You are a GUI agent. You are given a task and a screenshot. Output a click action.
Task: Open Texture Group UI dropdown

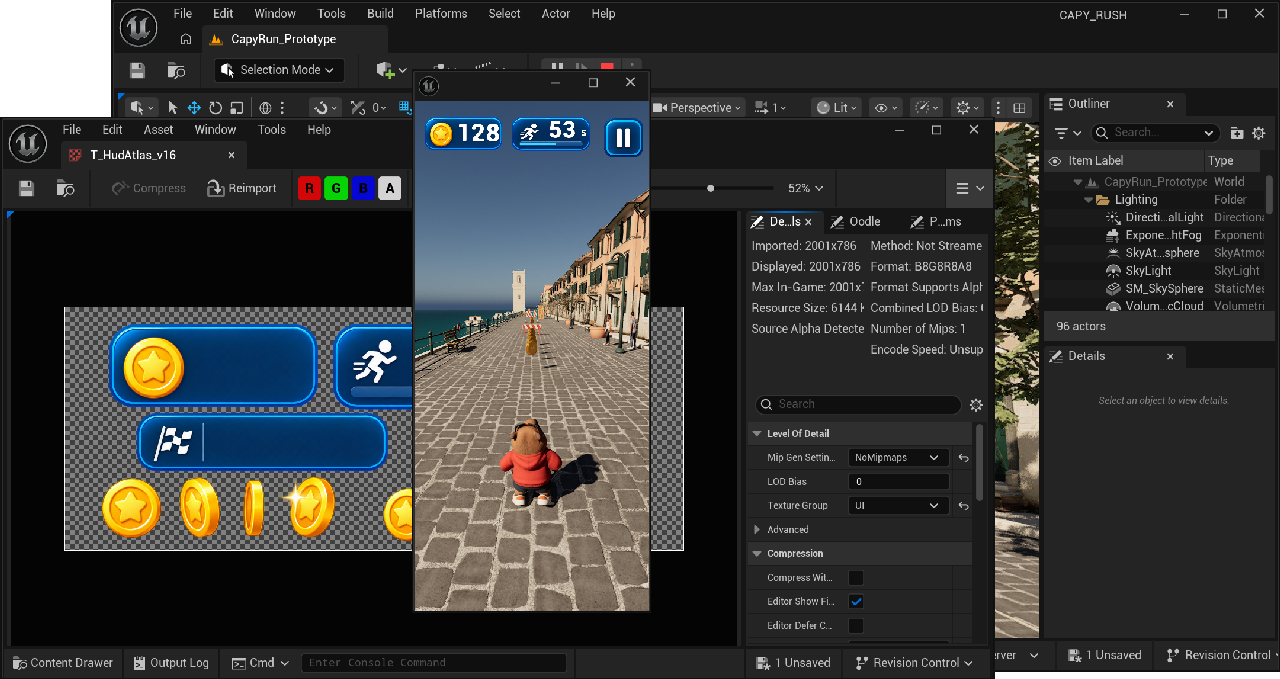[x=898, y=505]
